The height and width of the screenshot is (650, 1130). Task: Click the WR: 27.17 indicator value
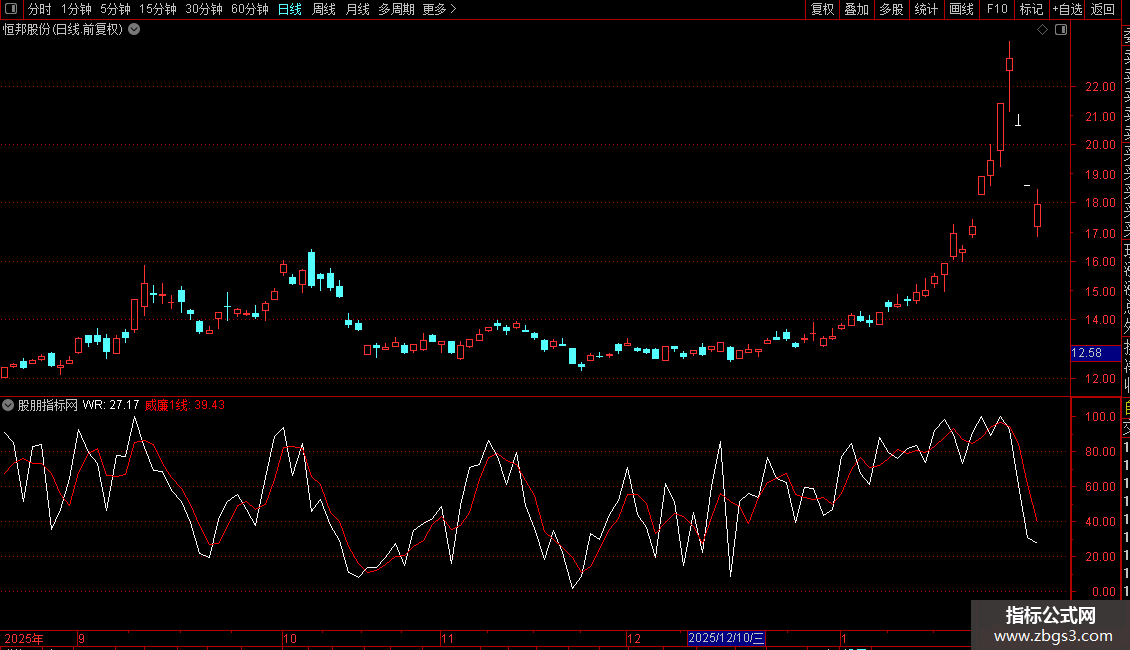click(x=111, y=405)
